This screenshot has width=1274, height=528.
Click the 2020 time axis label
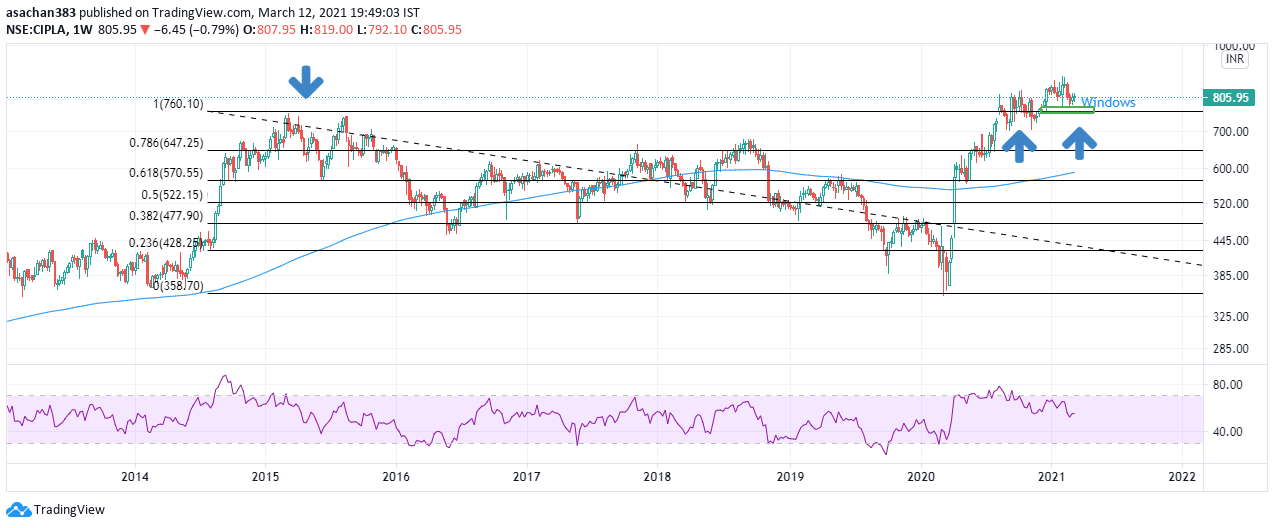[x=920, y=476]
